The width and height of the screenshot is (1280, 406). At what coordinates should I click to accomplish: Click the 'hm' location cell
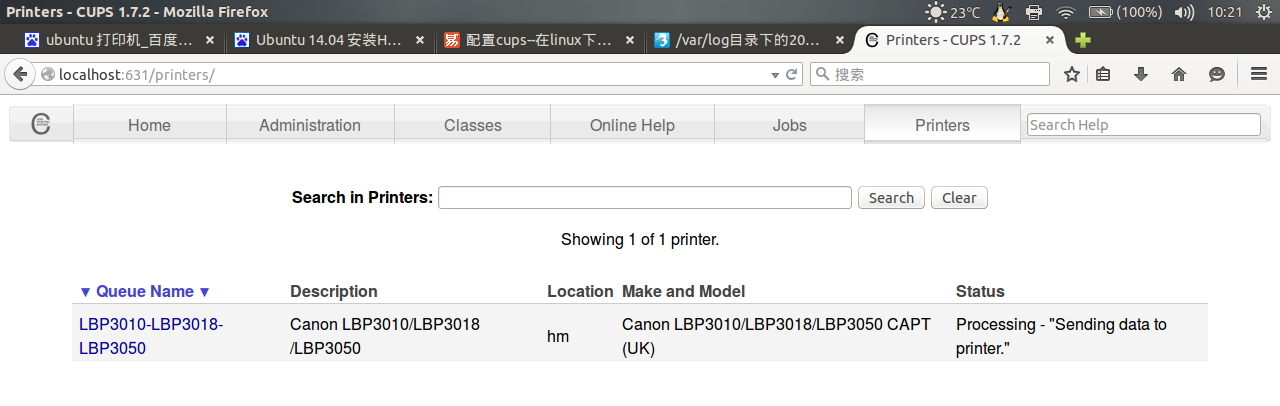tap(558, 337)
